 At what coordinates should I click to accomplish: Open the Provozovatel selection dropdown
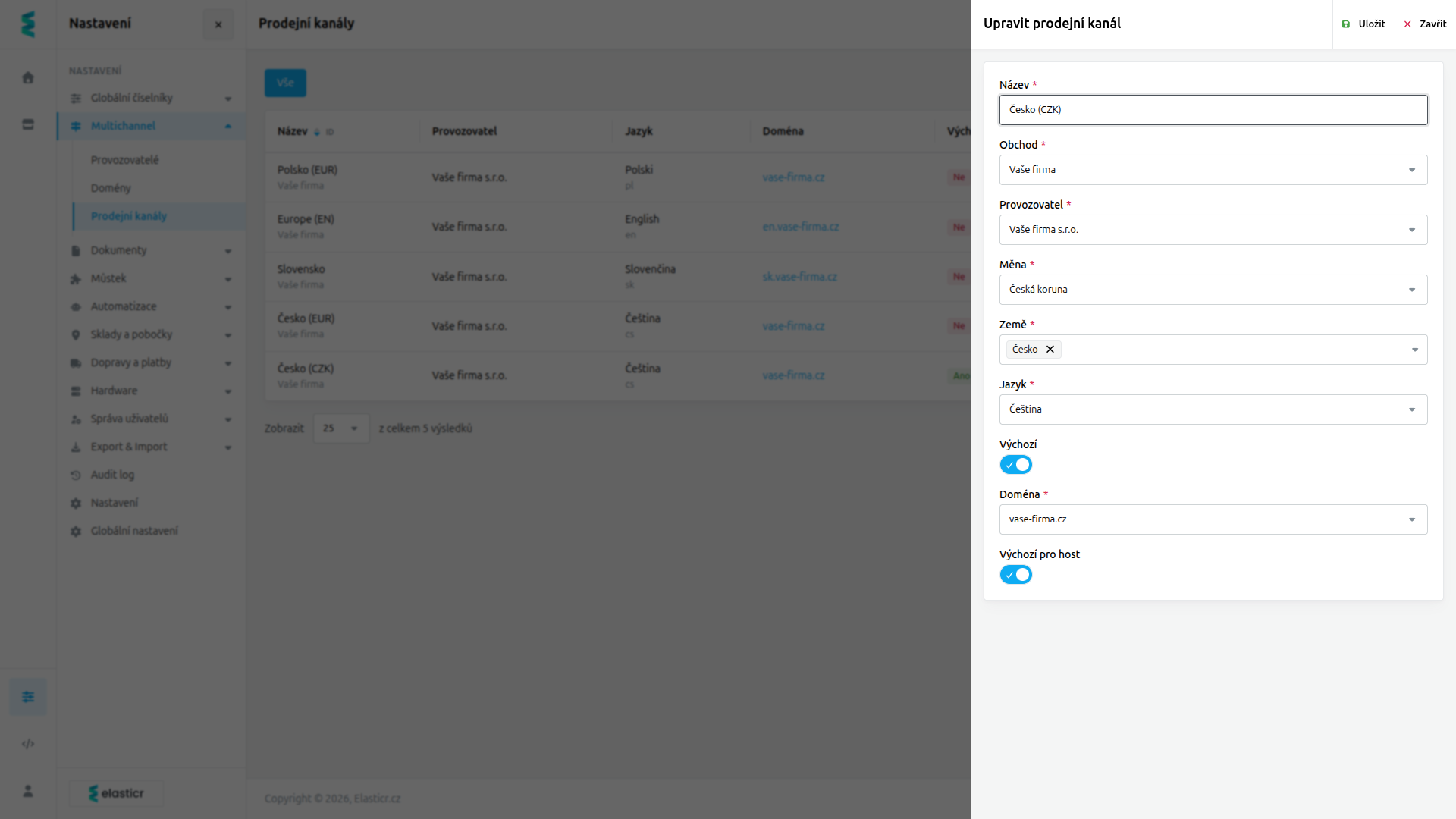click(x=1213, y=230)
